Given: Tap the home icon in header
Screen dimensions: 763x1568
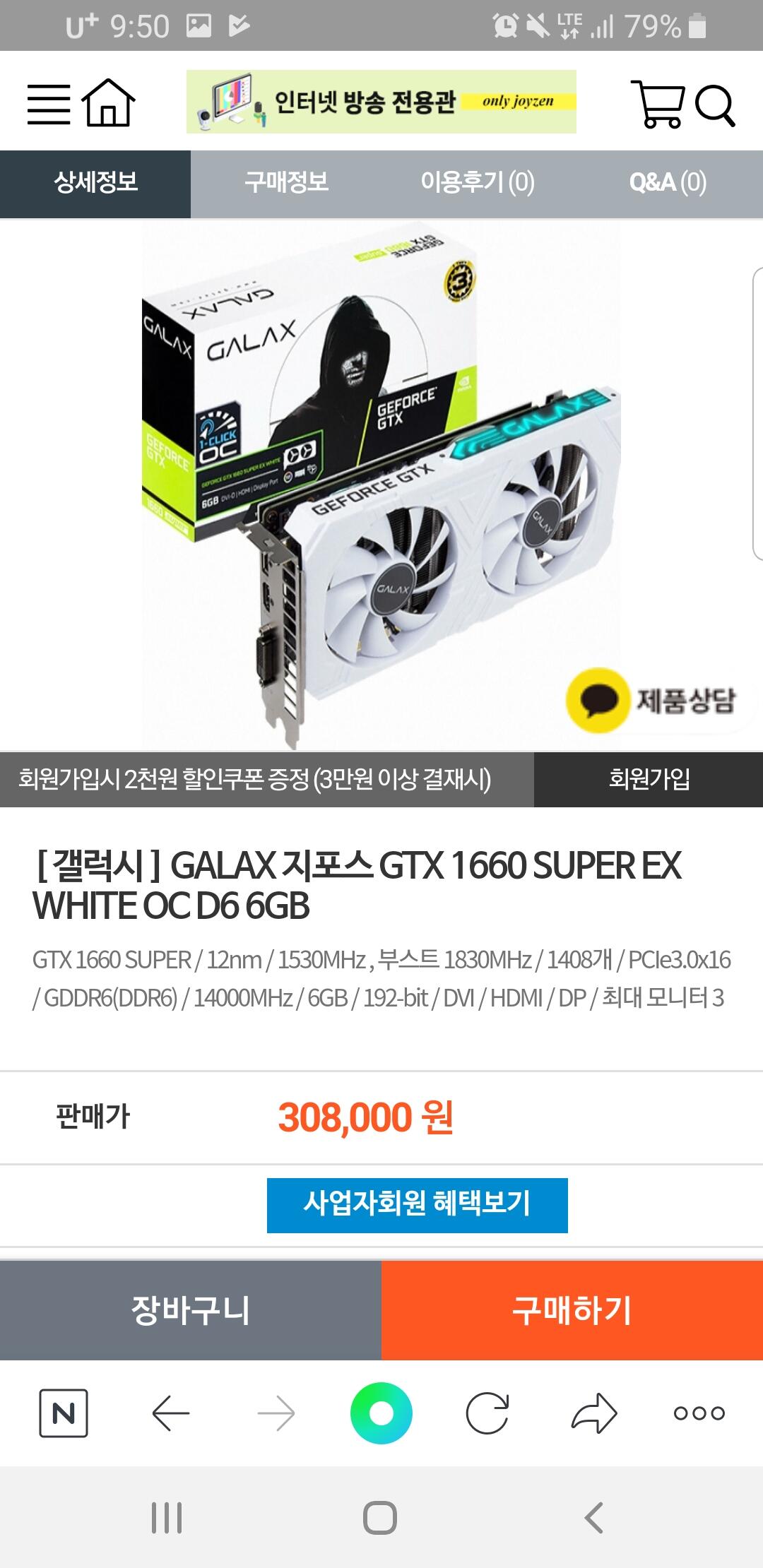Looking at the screenshot, I should coord(108,103).
